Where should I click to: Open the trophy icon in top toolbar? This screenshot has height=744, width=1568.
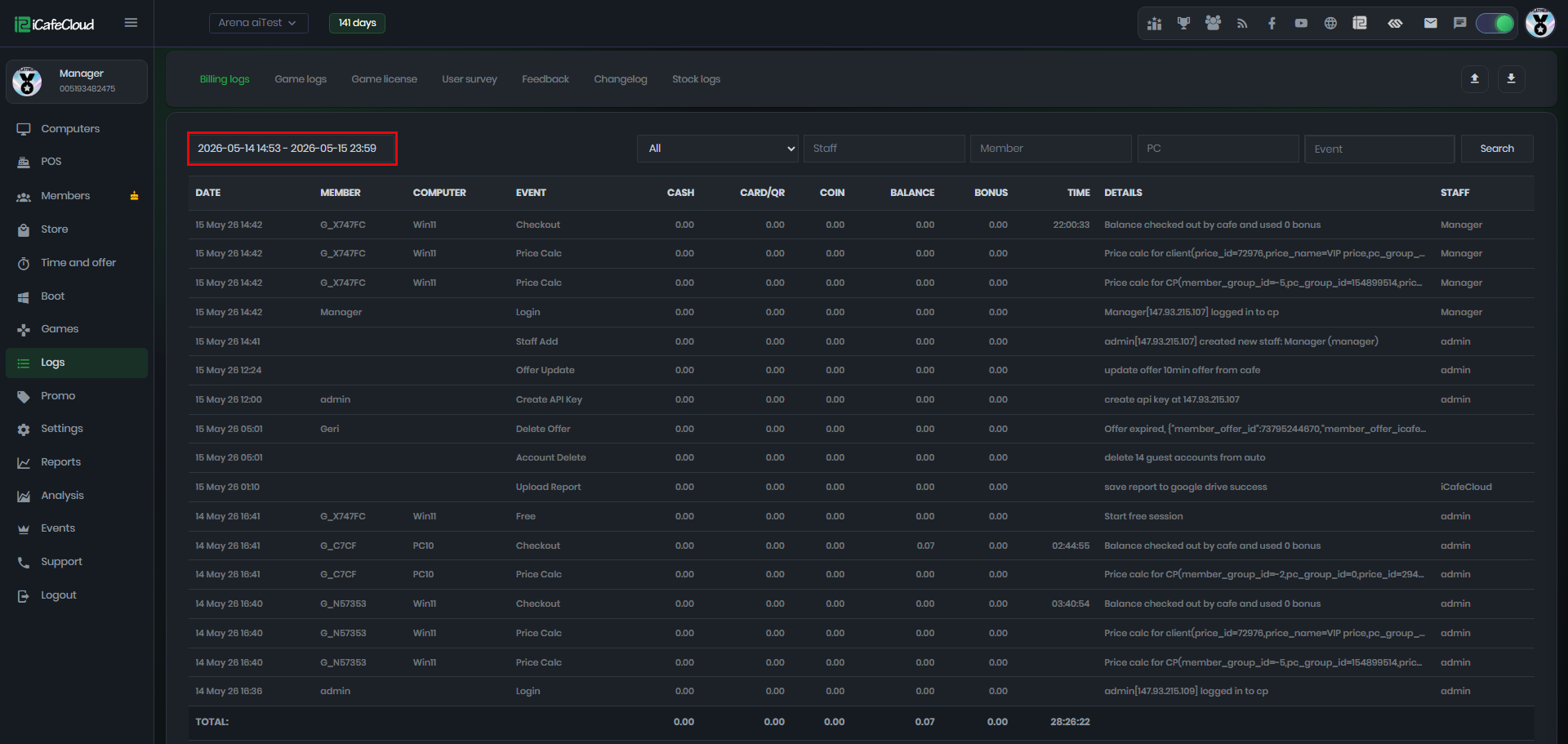[1183, 23]
